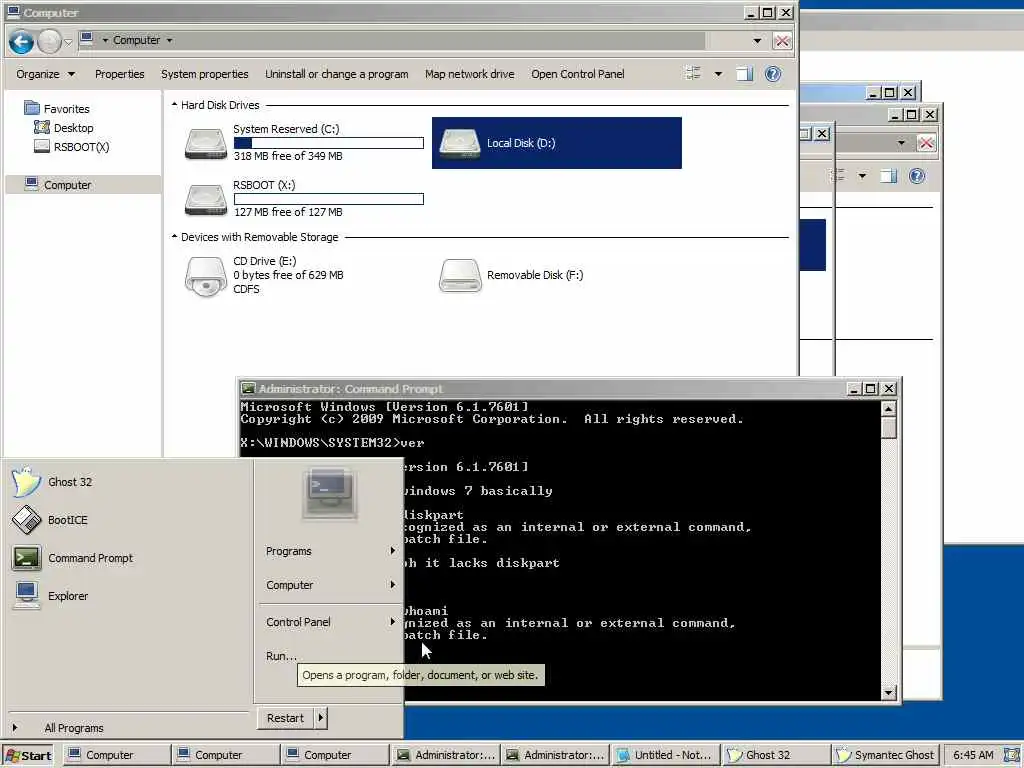Click the Computer icon in the address bar

(x=86, y=40)
